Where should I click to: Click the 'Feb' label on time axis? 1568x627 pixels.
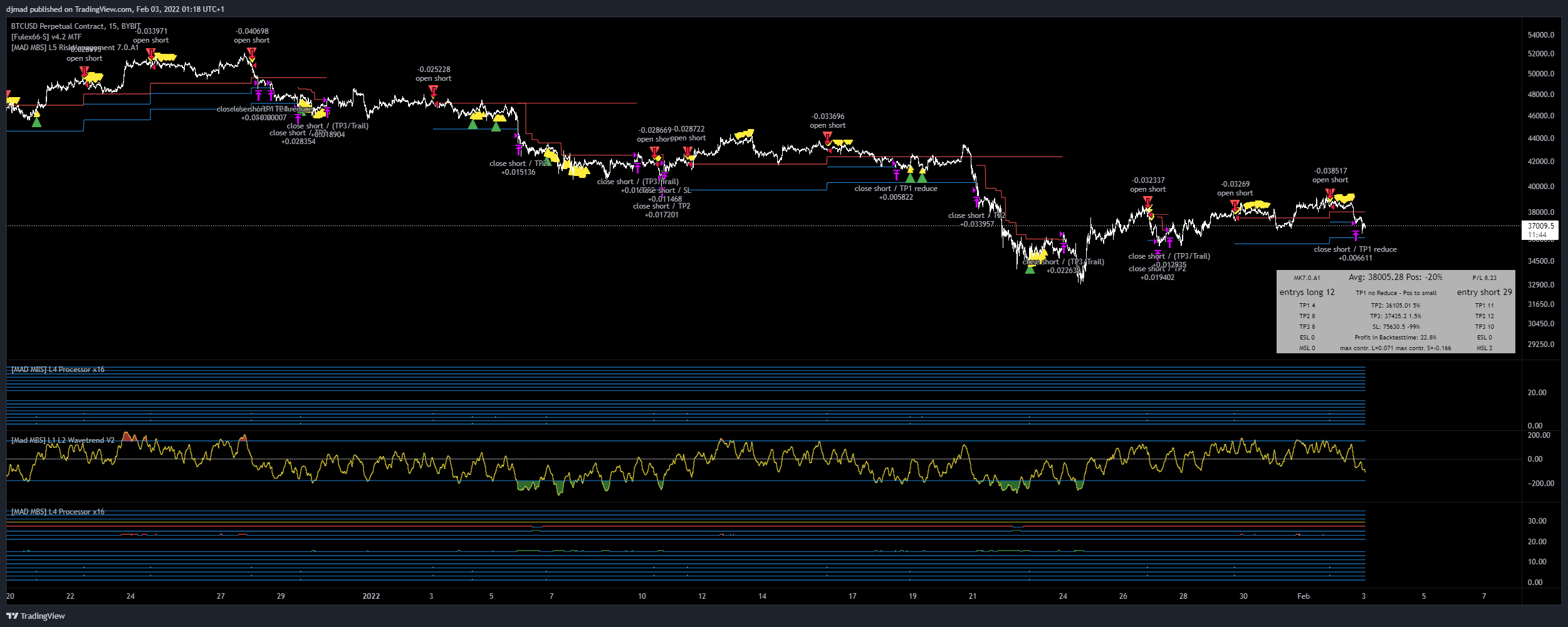pos(1304,596)
